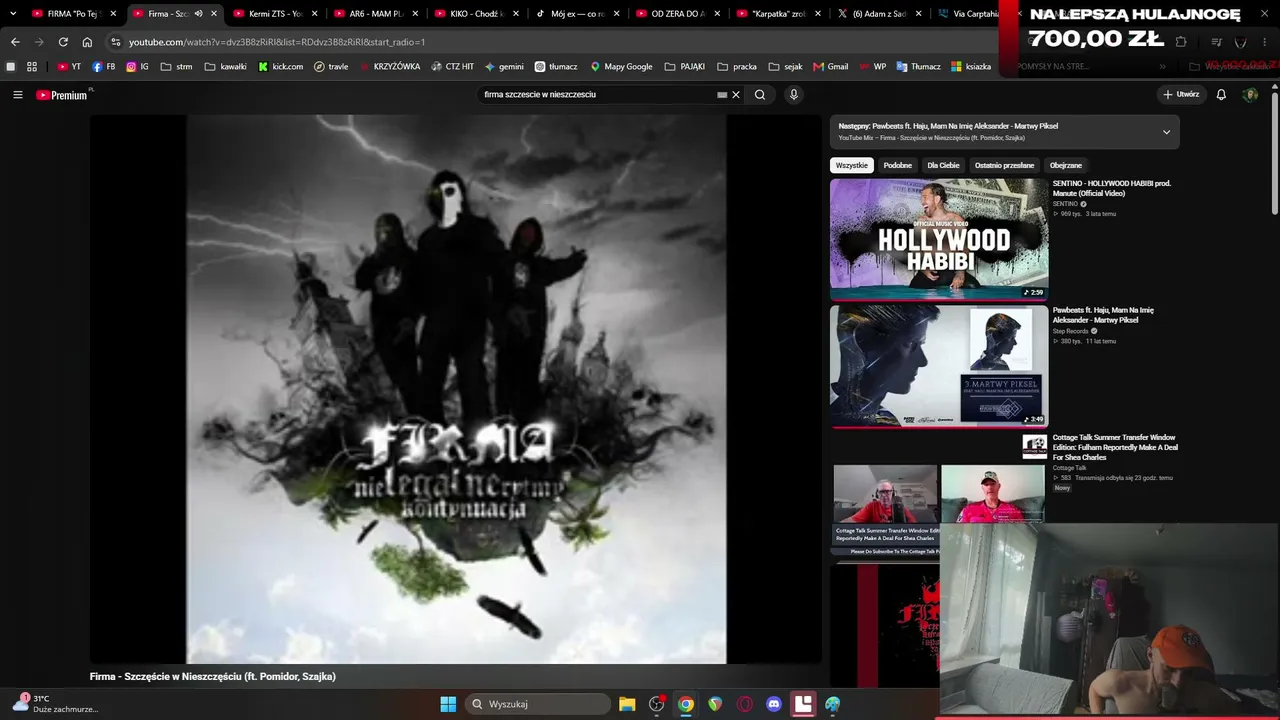Mute the Firma tab audio icon
Image resolution: width=1280 pixels, height=720 pixels.
(198, 14)
